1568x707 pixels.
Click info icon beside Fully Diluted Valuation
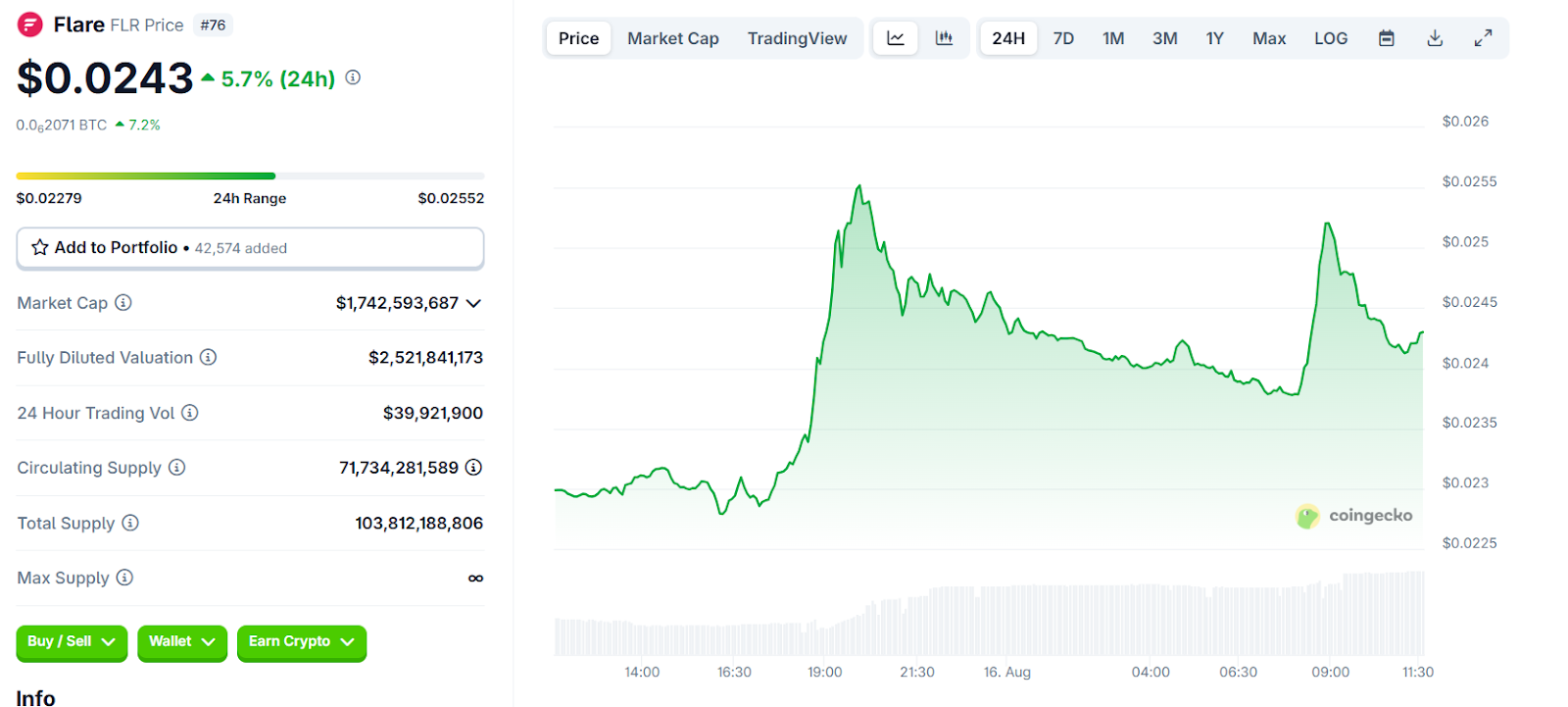click(208, 358)
